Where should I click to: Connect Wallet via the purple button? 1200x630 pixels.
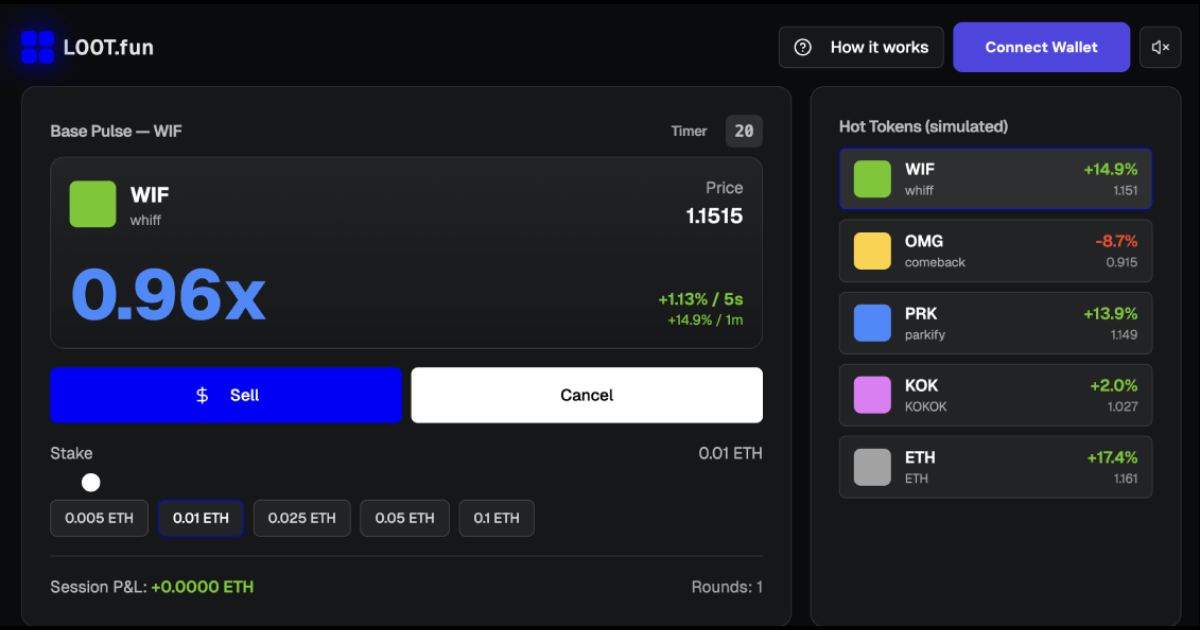1041,47
